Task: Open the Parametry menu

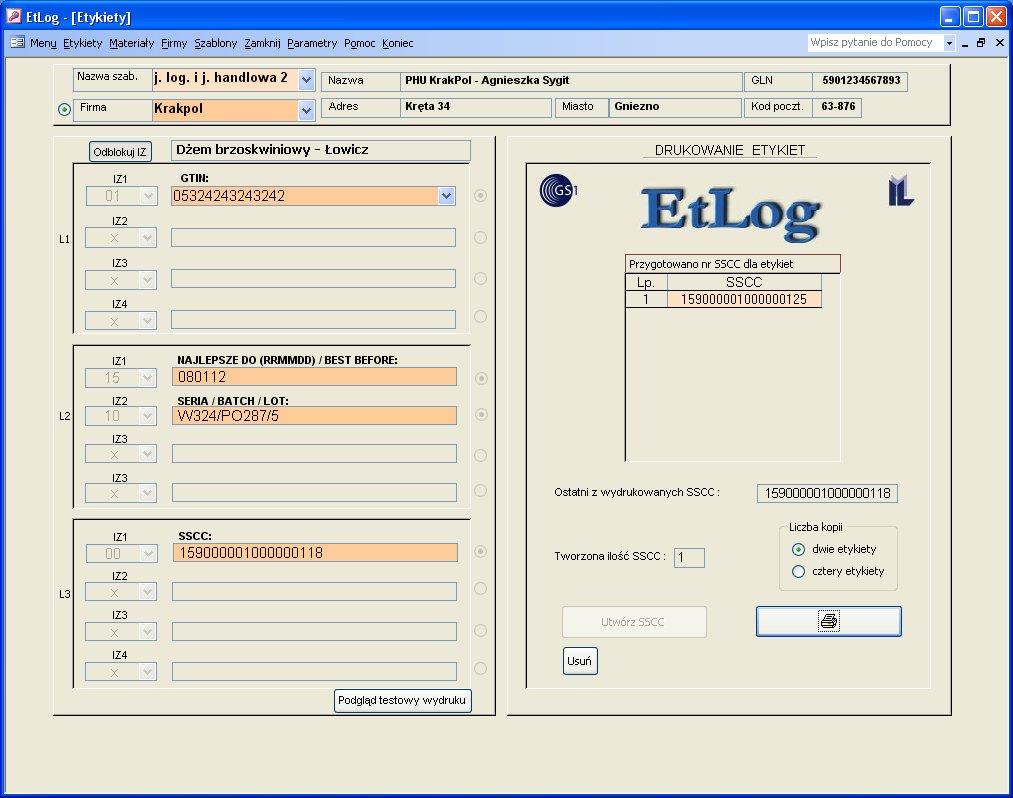Action: [x=312, y=43]
